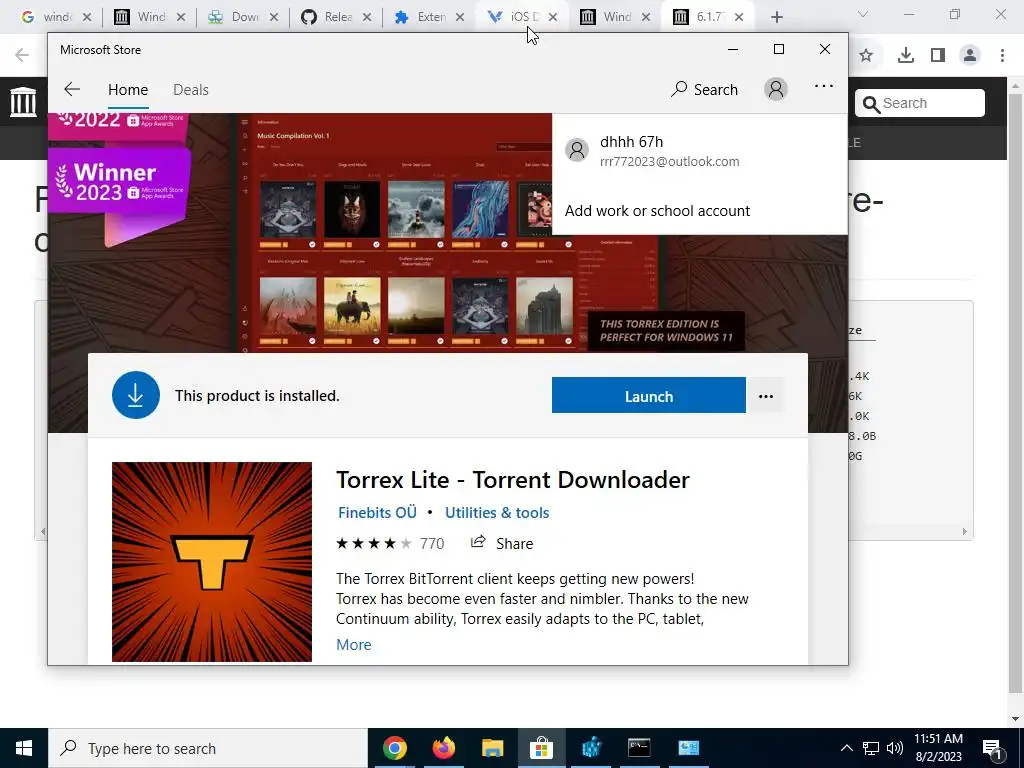The height and width of the screenshot is (768, 1024).
Task: Select the dhhh 67h account entry
Action: tap(699, 151)
